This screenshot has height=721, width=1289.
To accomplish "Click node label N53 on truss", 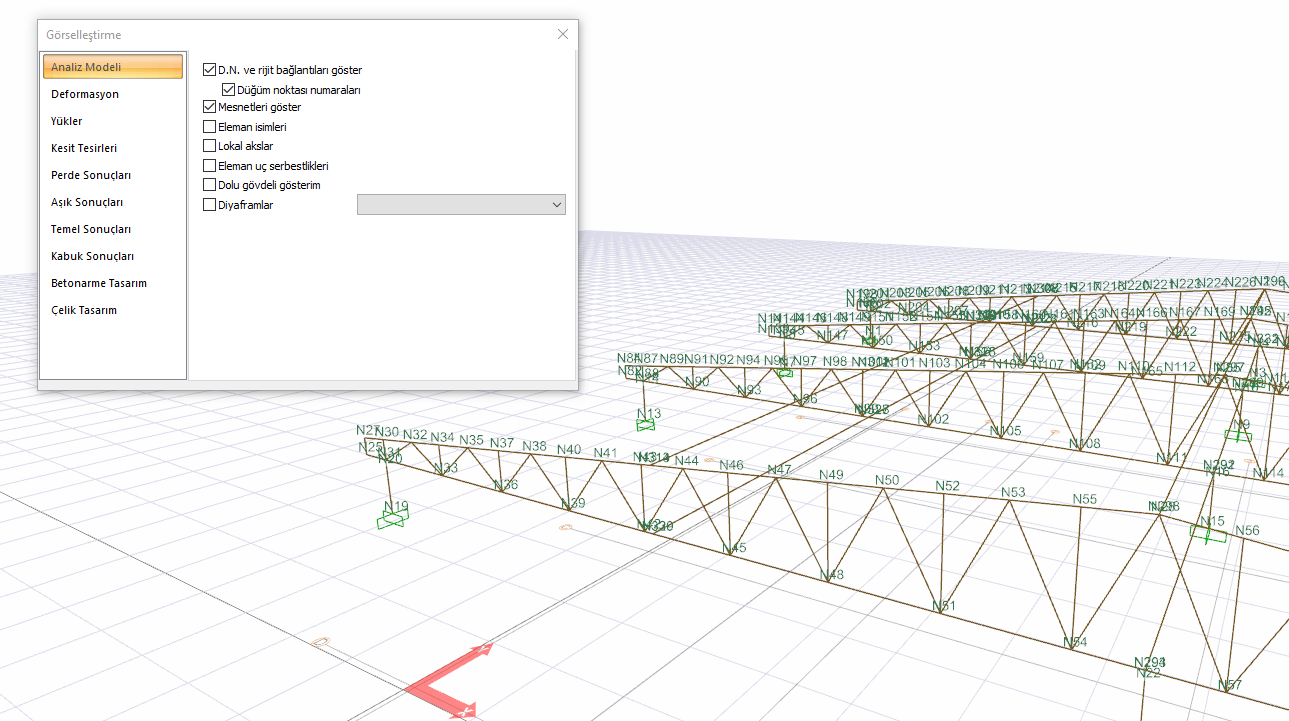I will click(x=1013, y=492).
